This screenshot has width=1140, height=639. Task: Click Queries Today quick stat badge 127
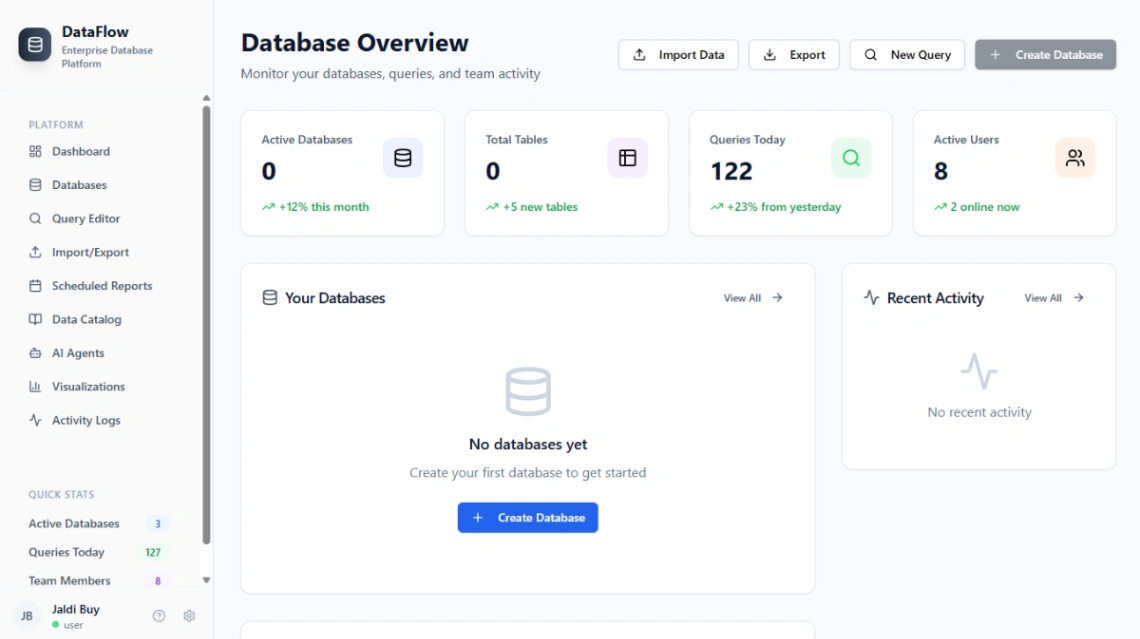coord(153,552)
